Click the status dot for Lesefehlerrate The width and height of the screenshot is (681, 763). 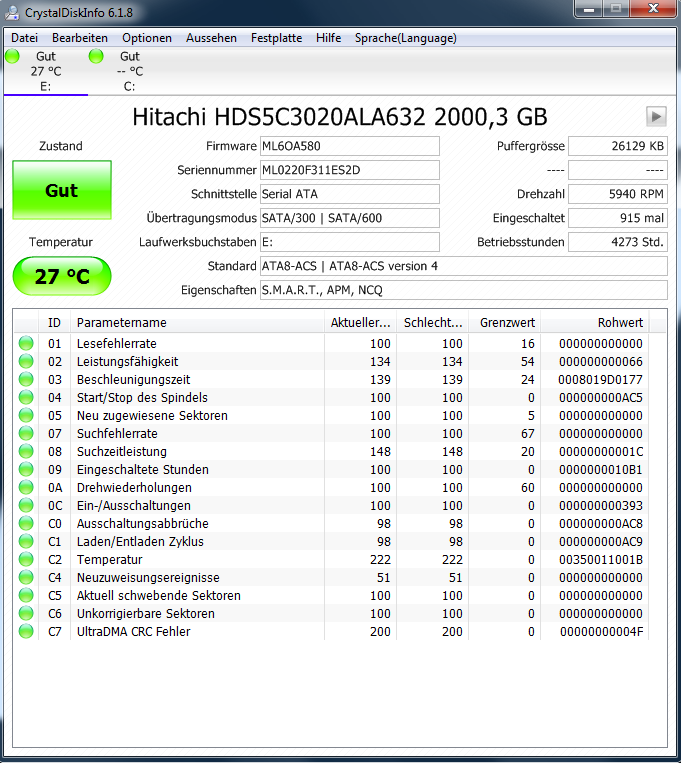coord(26,344)
